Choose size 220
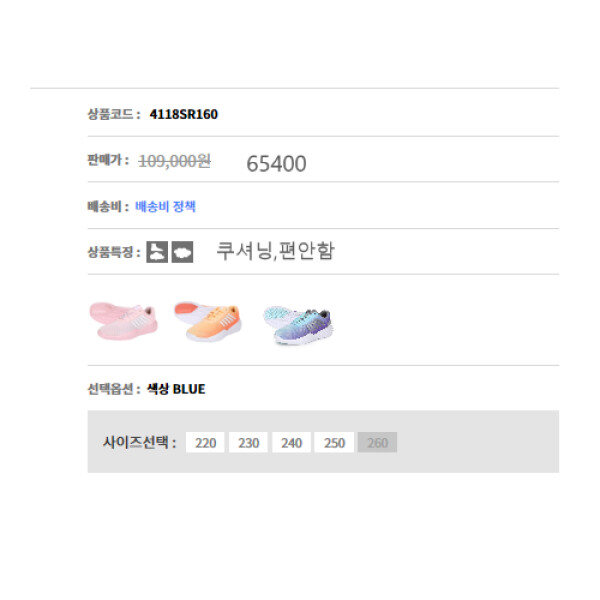 205,443
